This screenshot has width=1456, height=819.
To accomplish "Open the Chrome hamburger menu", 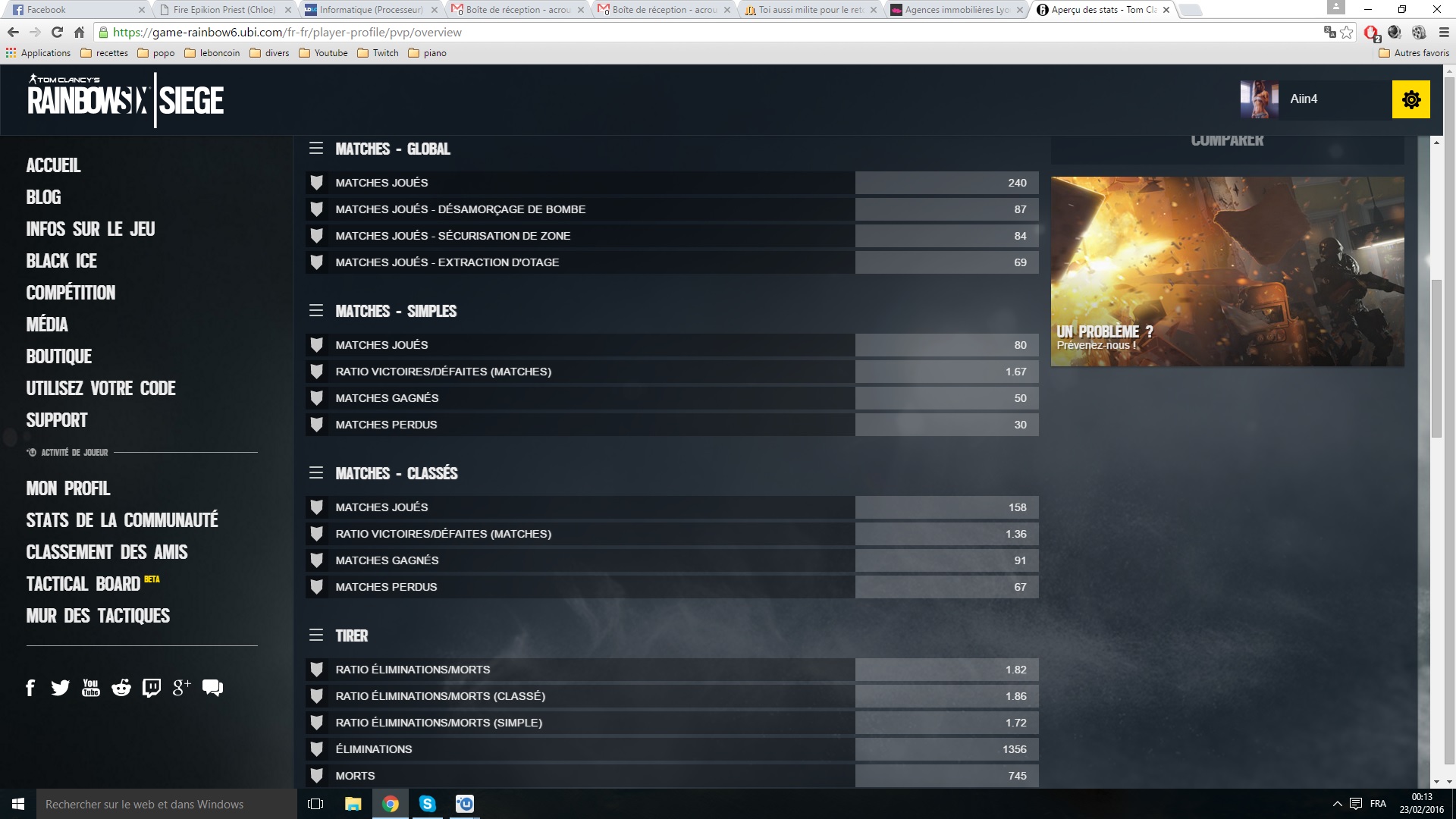I will point(1443,33).
